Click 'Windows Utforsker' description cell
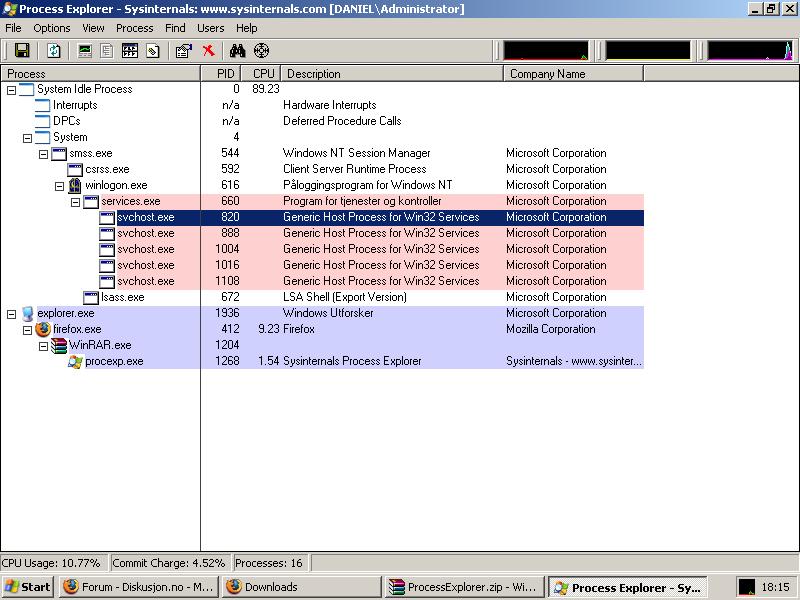 point(328,313)
